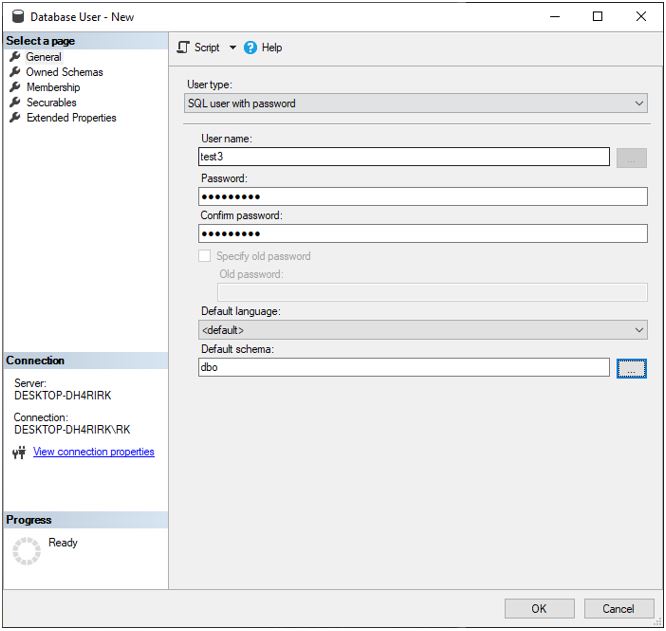Open the Help icon in toolbar
This screenshot has height=631, width=666.
[x=251, y=47]
